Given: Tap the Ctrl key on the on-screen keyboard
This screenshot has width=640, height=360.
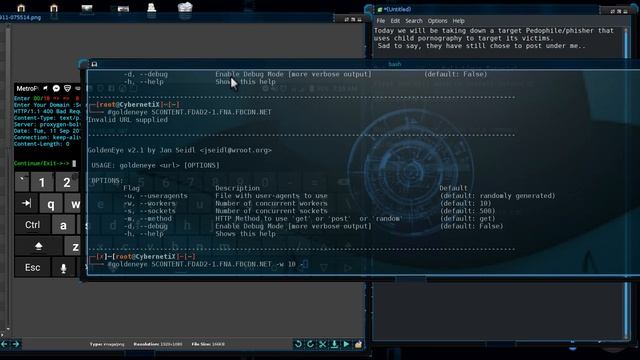Looking at the screenshot, I should click(33, 225).
